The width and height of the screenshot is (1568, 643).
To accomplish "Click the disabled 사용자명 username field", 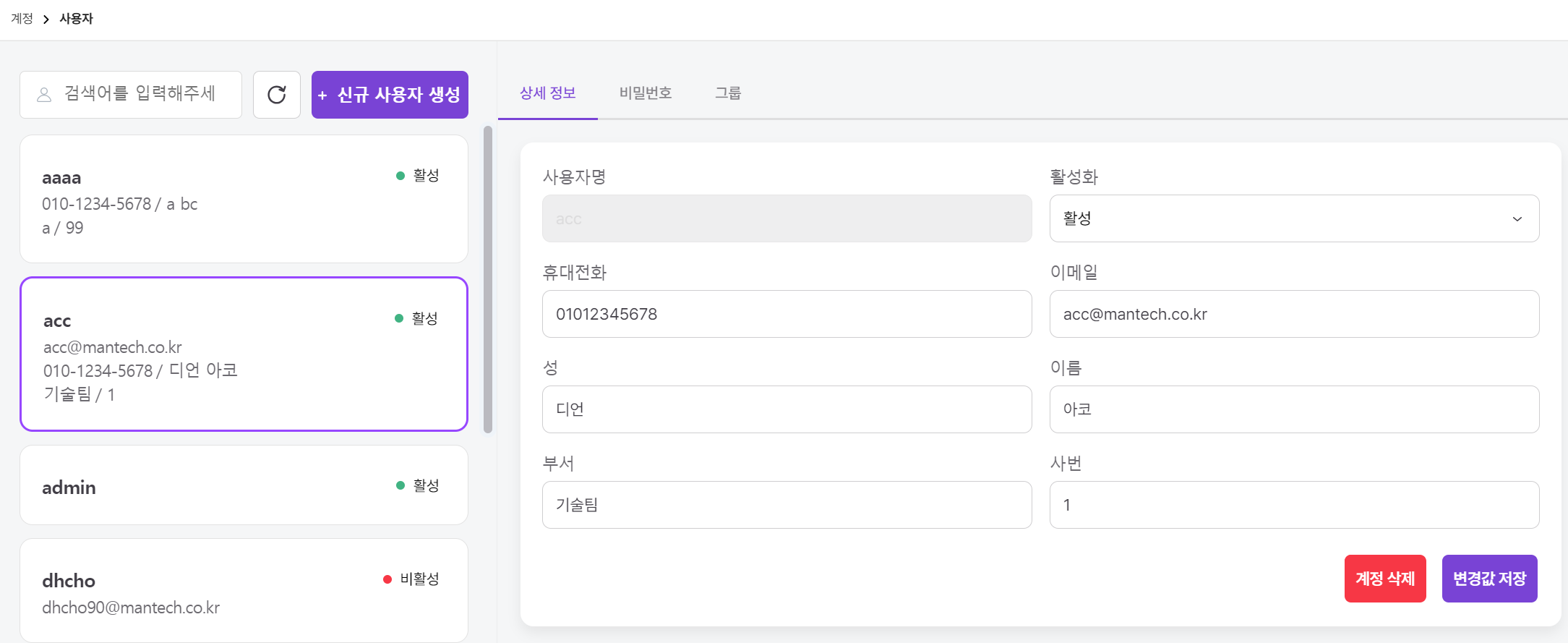I will (x=787, y=218).
